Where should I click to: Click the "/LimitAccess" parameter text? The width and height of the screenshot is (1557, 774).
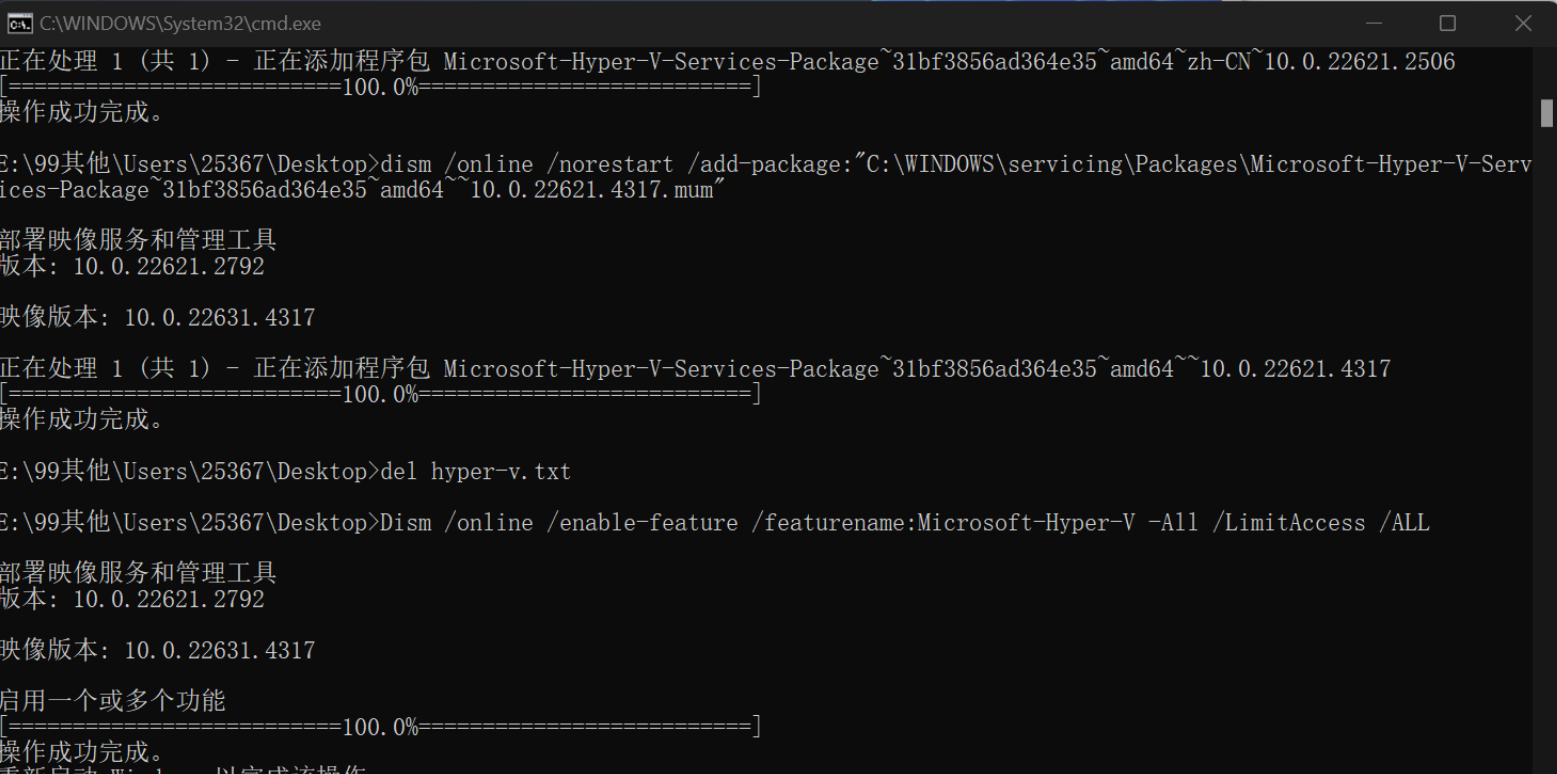1290,523
